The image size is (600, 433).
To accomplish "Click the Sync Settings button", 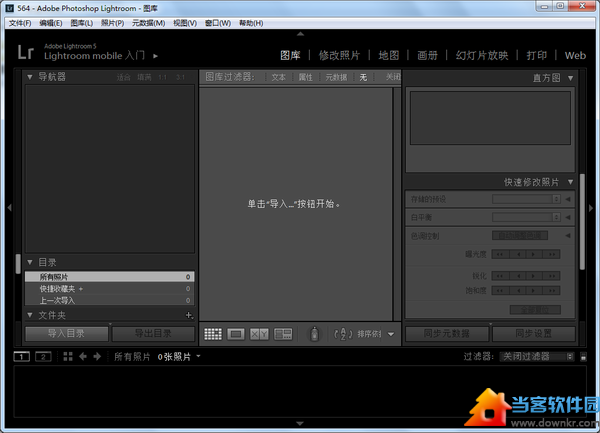I will point(533,334).
